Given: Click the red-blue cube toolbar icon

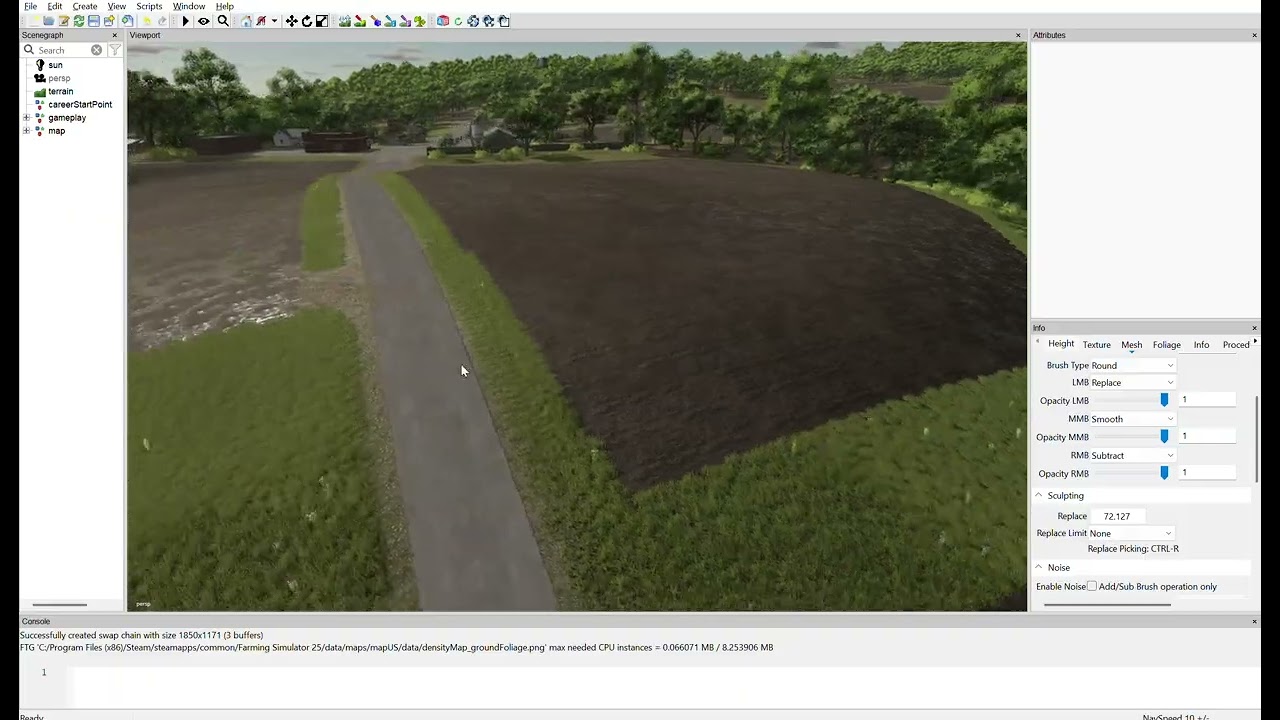Looking at the screenshot, I should click(x=443, y=21).
